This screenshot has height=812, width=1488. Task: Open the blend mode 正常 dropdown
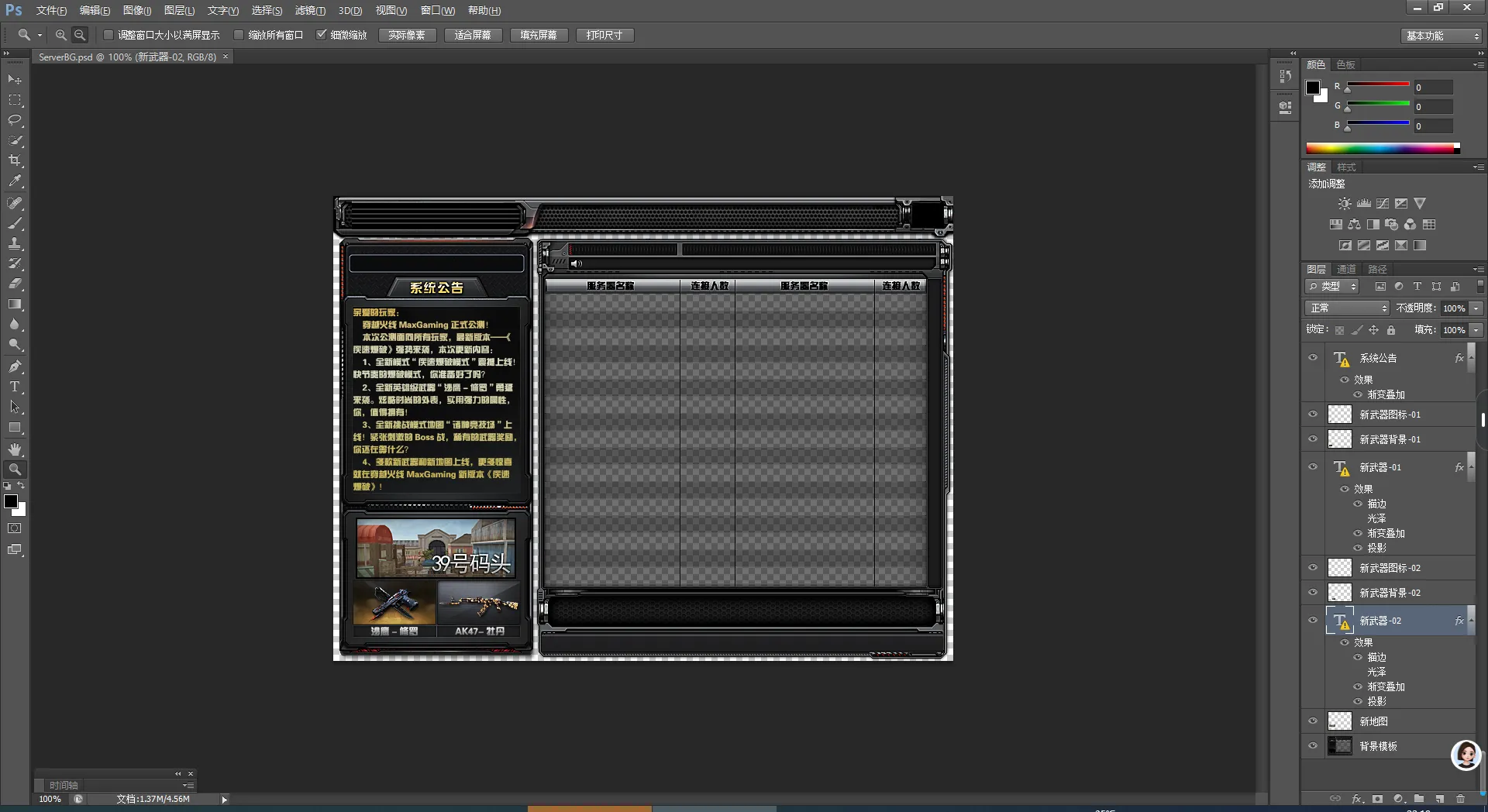click(x=1347, y=308)
